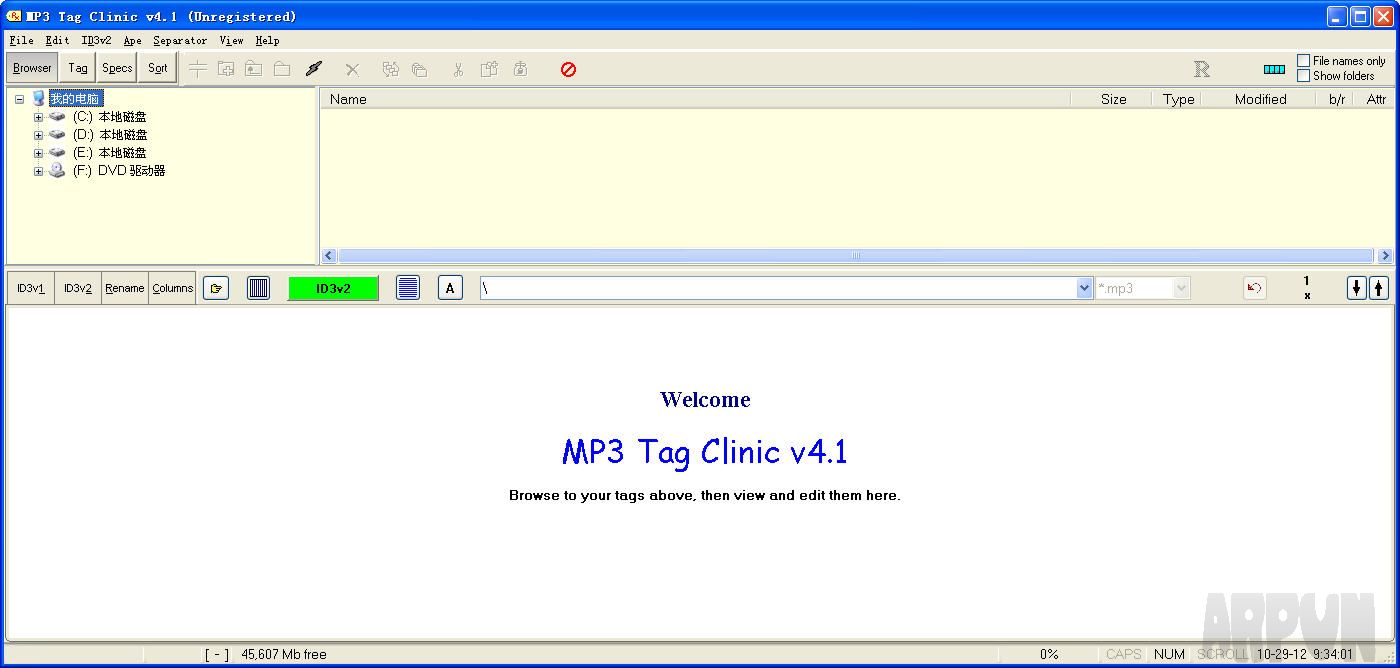Collapse the 我的电脑 root node
Screen dimensions: 1400x668
19,99
